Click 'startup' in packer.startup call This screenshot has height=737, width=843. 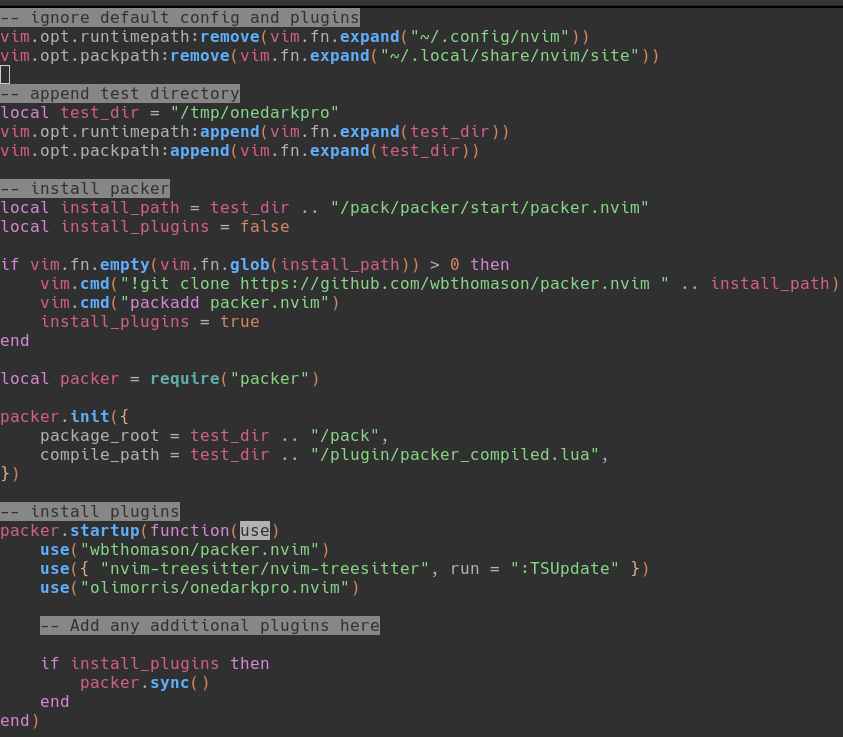pyautogui.click(x=105, y=531)
